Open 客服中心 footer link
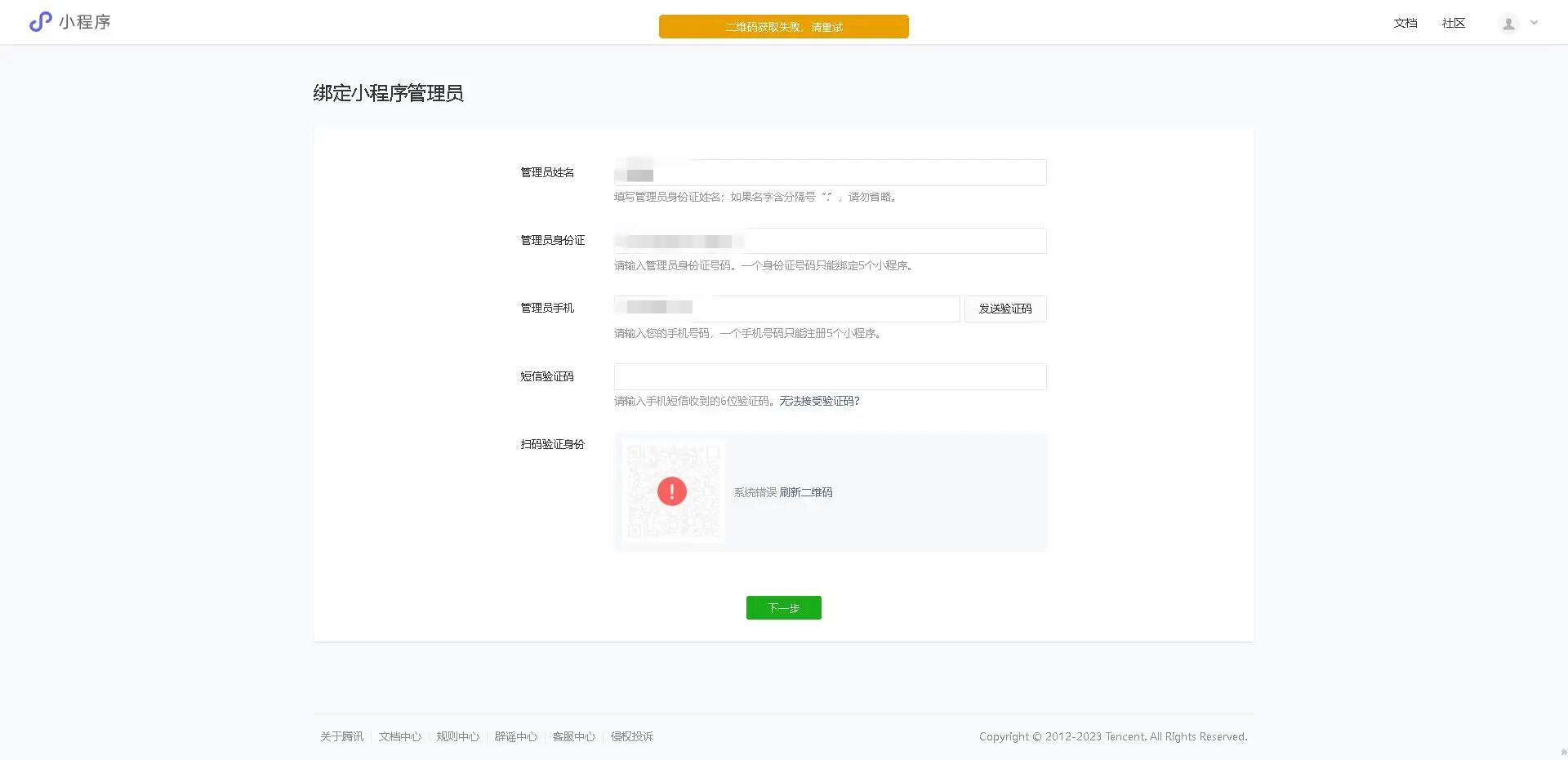This screenshot has width=1568, height=760. [x=573, y=736]
